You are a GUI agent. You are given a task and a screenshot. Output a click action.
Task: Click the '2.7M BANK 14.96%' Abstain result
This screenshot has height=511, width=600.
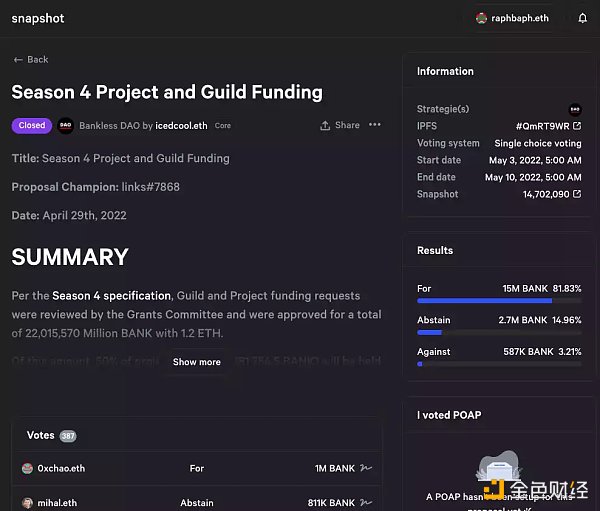click(540, 320)
